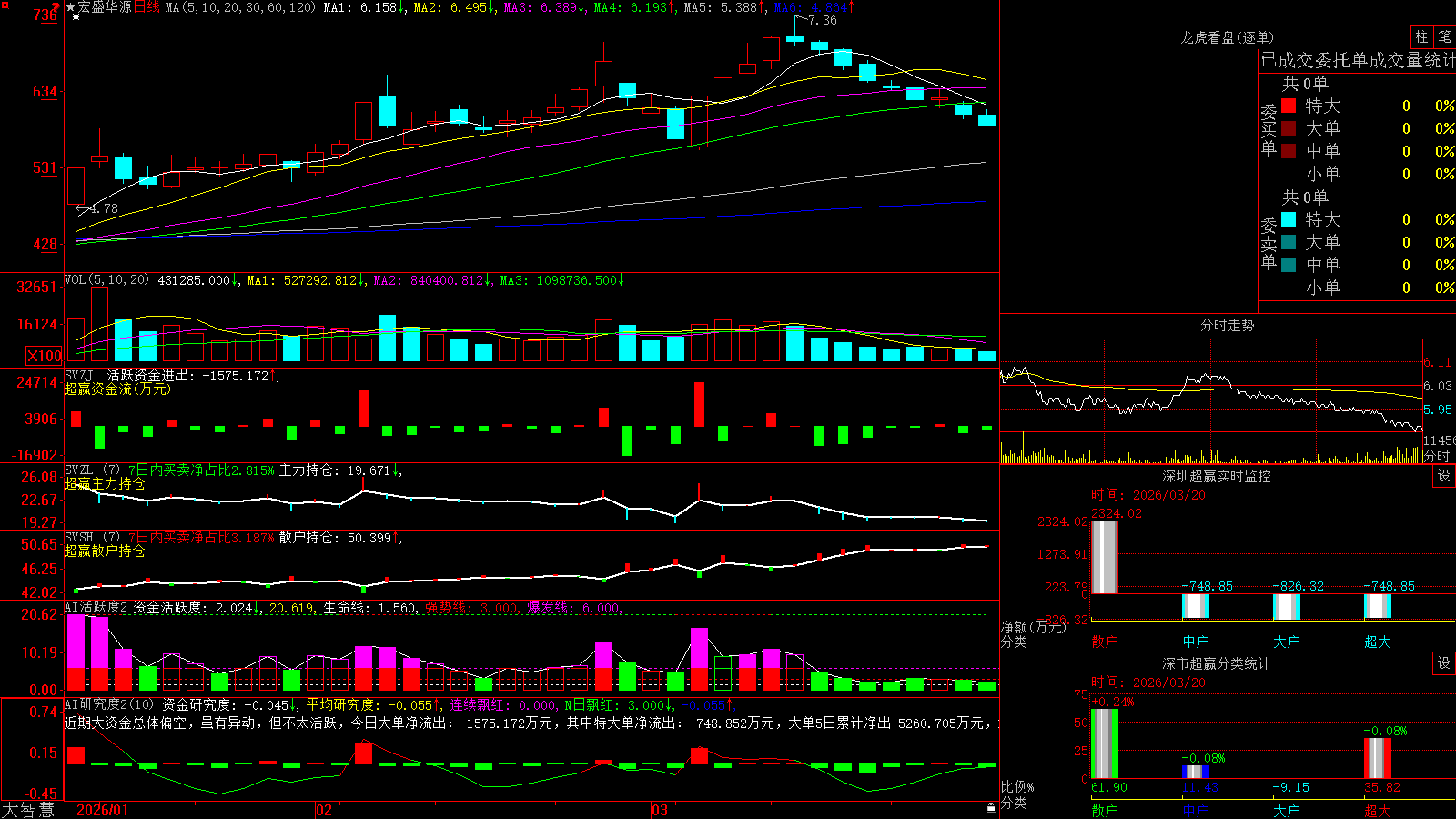This screenshot has height=819, width=1456.
Task: Select the 分时走势 panel title
Action: [x=1227, y=325]
